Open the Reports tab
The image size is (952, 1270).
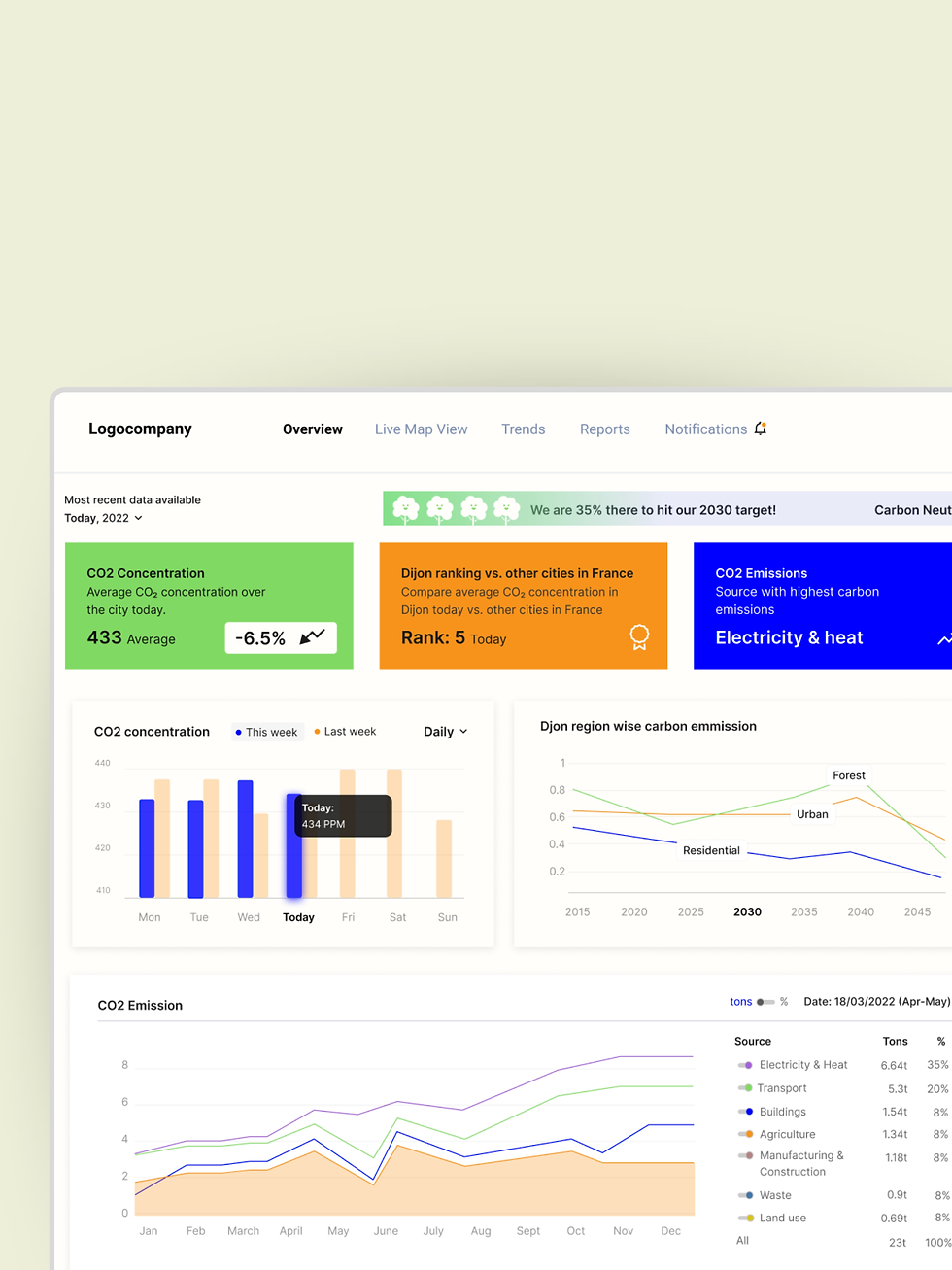click(x=605, y=429)
